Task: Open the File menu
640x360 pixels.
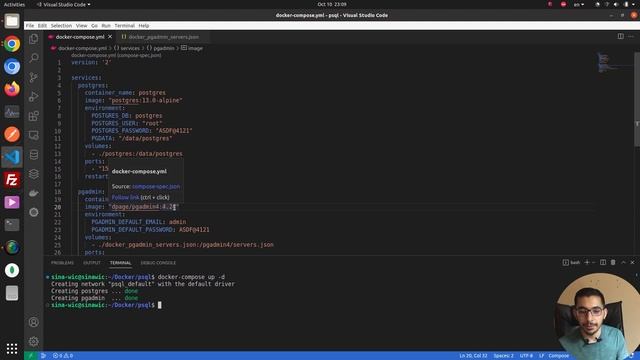Action: click(30, 26)
